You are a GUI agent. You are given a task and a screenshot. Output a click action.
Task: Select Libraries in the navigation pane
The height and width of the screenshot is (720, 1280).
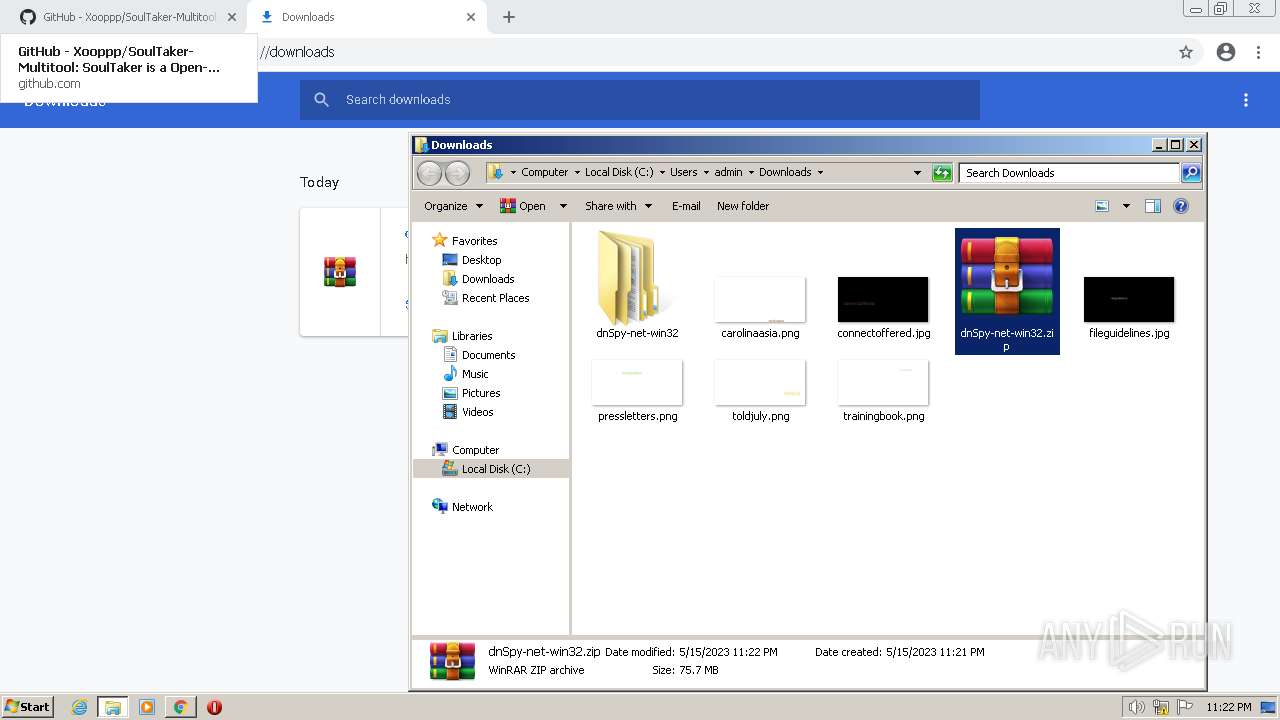pos(472,336)
